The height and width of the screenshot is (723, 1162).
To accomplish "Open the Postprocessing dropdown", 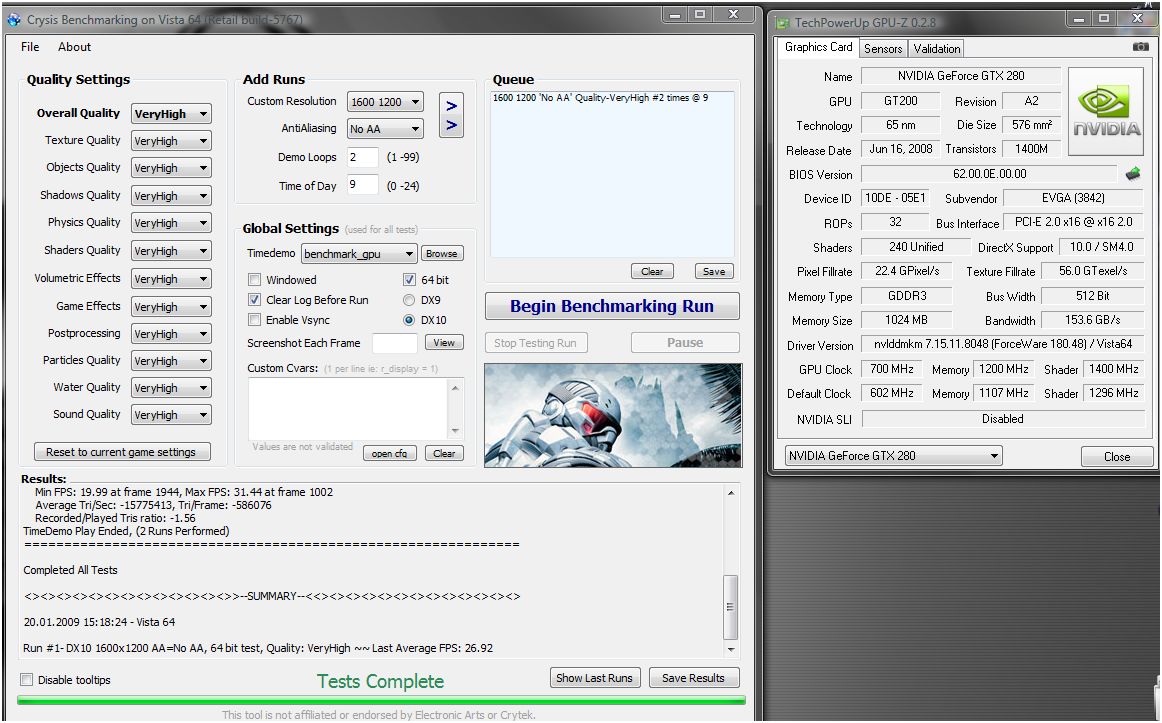I will click(171, 334).
